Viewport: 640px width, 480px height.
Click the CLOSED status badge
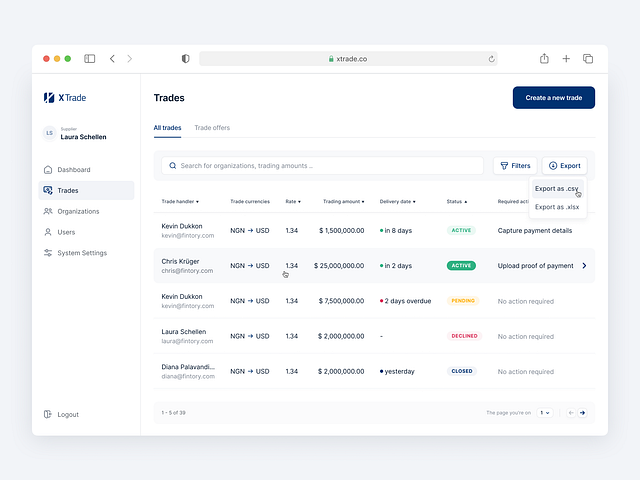(x=462, y=371)
